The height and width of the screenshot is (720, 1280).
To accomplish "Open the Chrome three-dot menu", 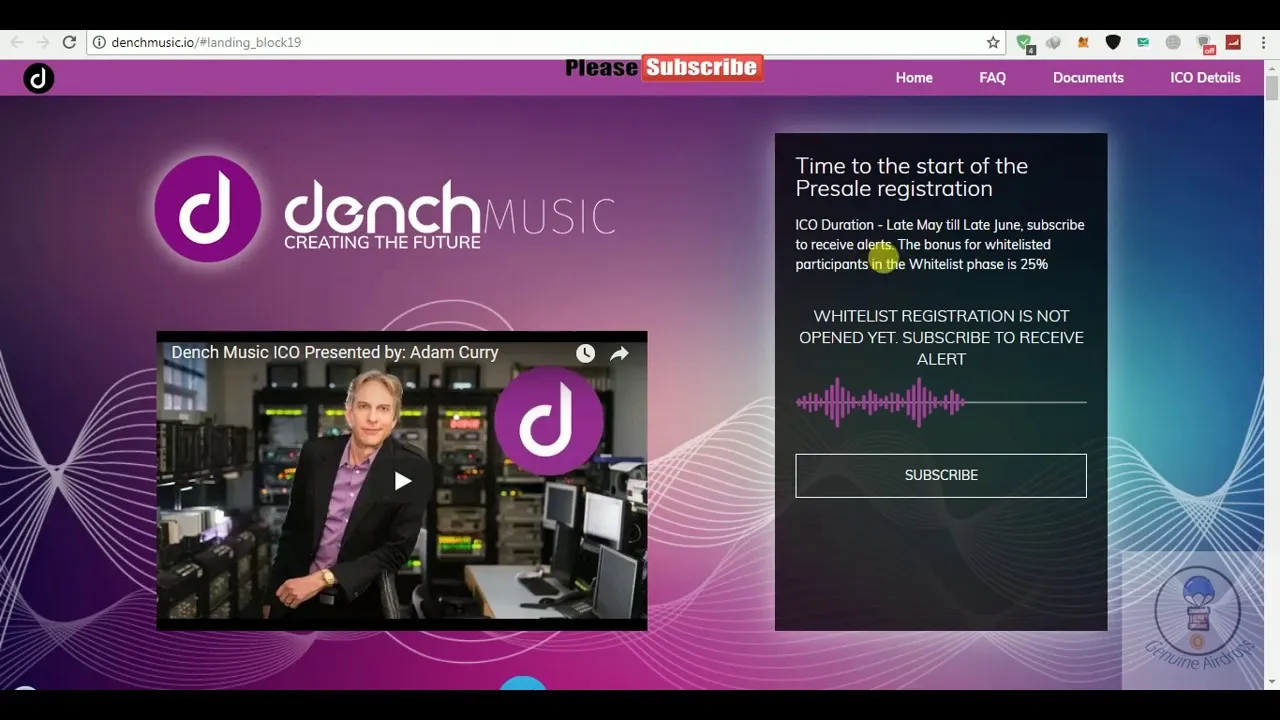I will click(x=1263, y=42).
